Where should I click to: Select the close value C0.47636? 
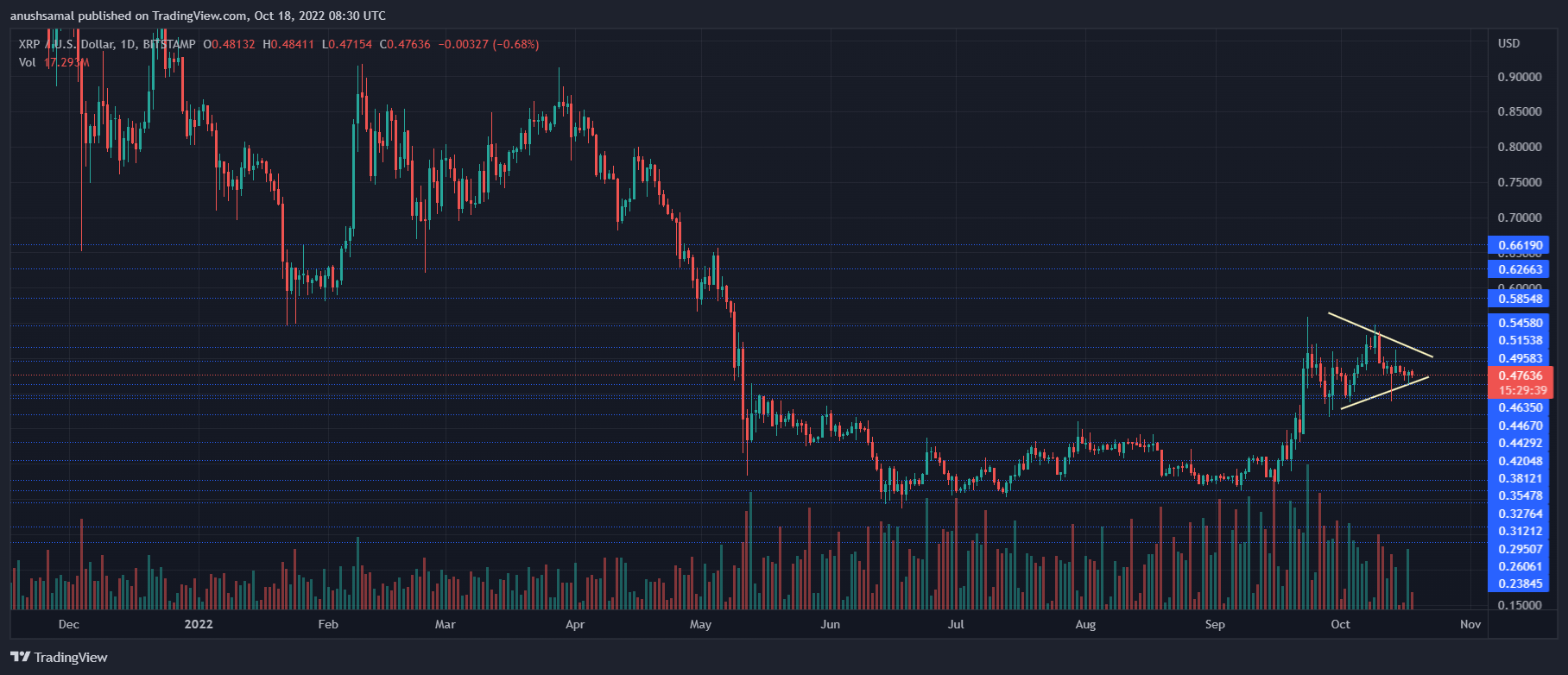(x=405, y=44)
